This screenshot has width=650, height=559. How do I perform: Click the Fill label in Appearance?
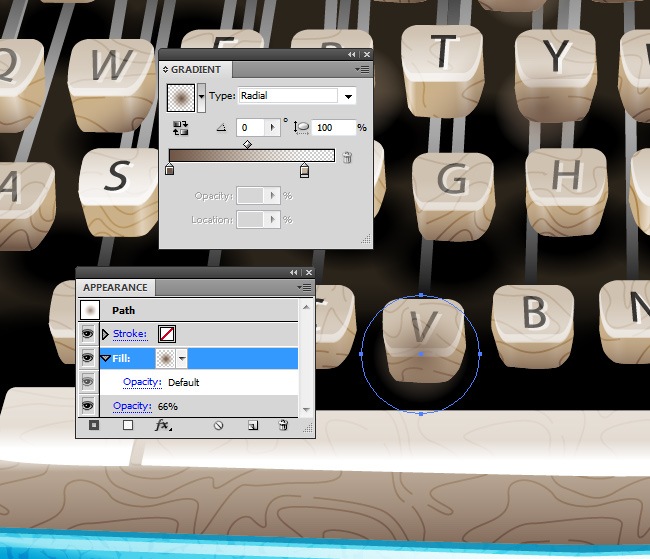pos(121,358)
